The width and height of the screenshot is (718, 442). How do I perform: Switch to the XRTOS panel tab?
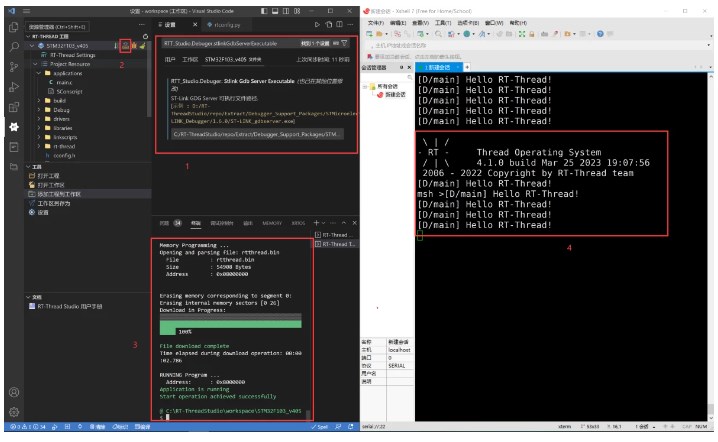coord(298,223)
